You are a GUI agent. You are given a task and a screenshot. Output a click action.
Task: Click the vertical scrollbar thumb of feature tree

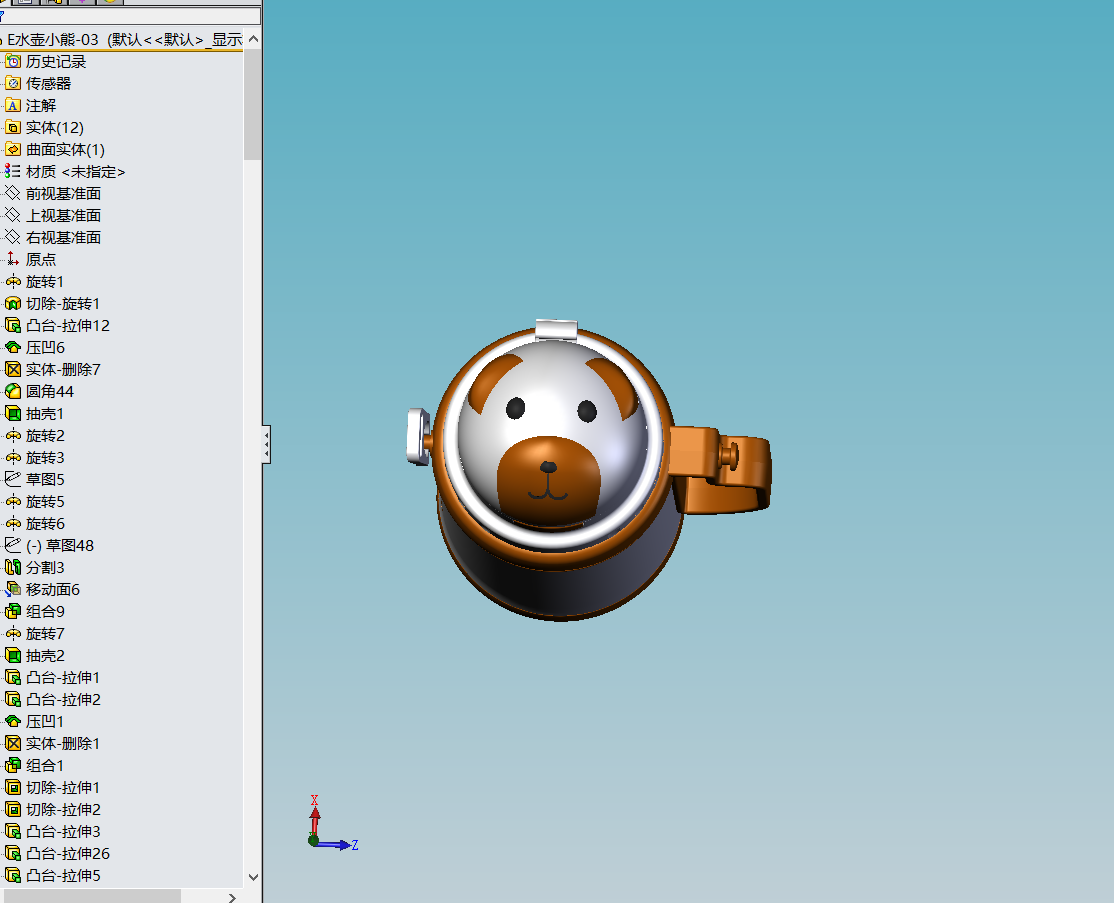click(252, 105)
